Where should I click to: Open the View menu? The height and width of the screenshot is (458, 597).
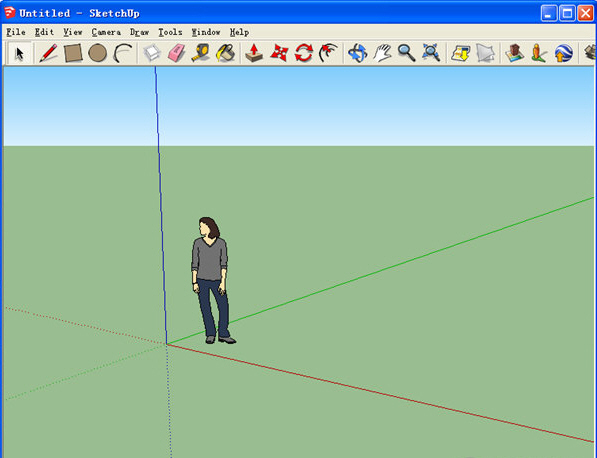73,32
